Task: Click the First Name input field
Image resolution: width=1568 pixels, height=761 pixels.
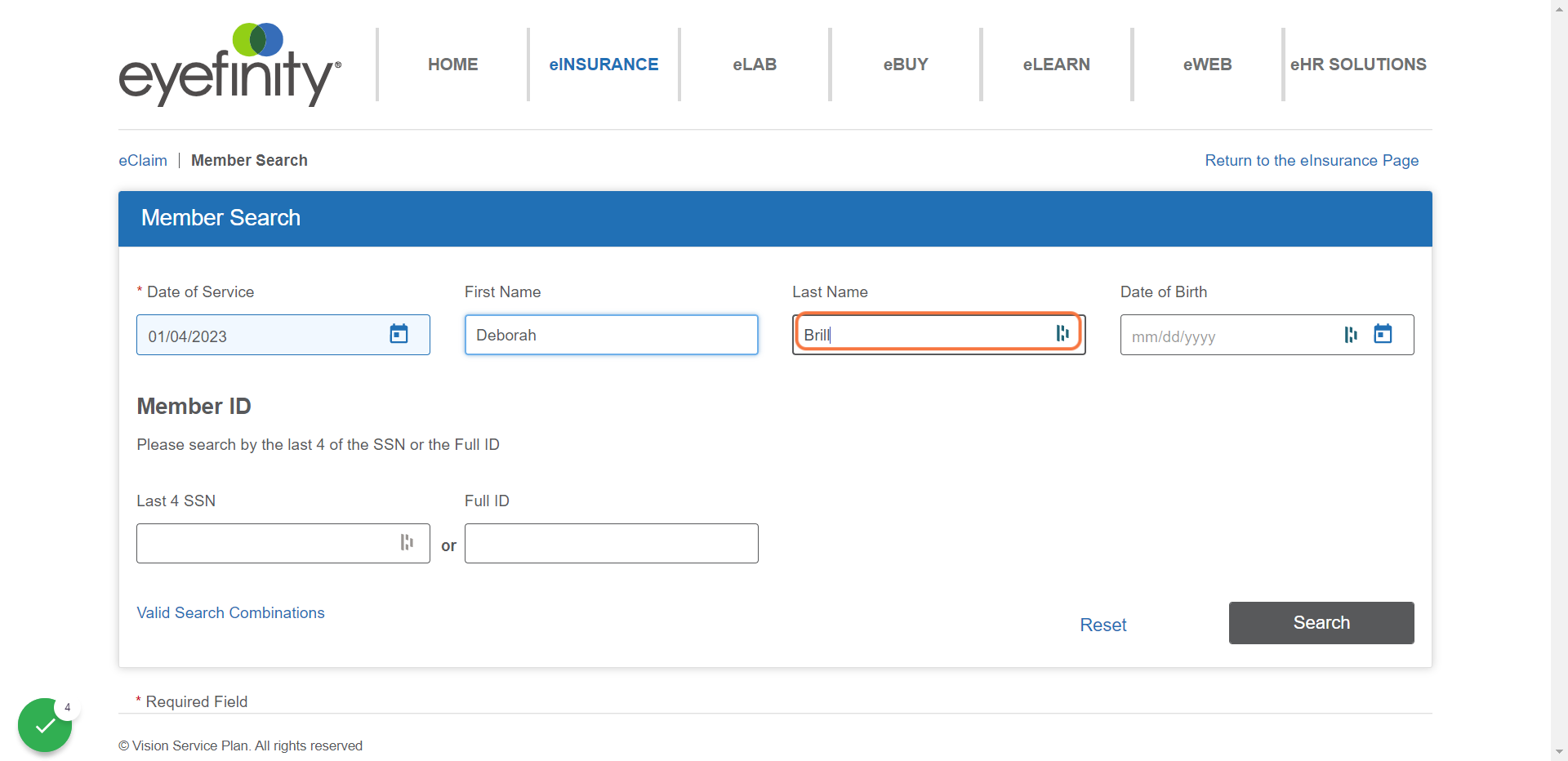Action: tap(612, 335)
